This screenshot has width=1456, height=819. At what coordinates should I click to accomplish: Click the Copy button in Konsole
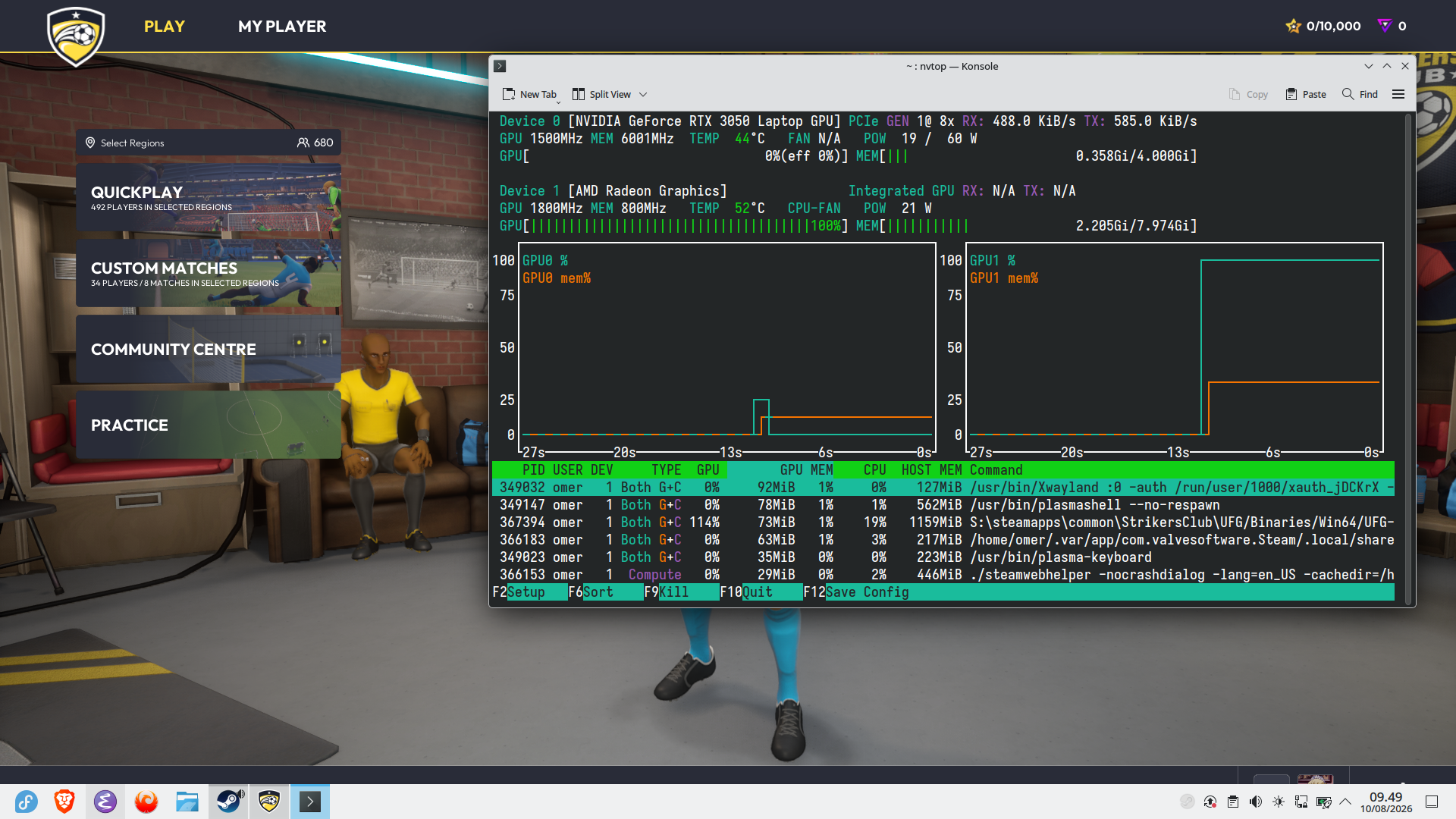(x=1248, y=94)
